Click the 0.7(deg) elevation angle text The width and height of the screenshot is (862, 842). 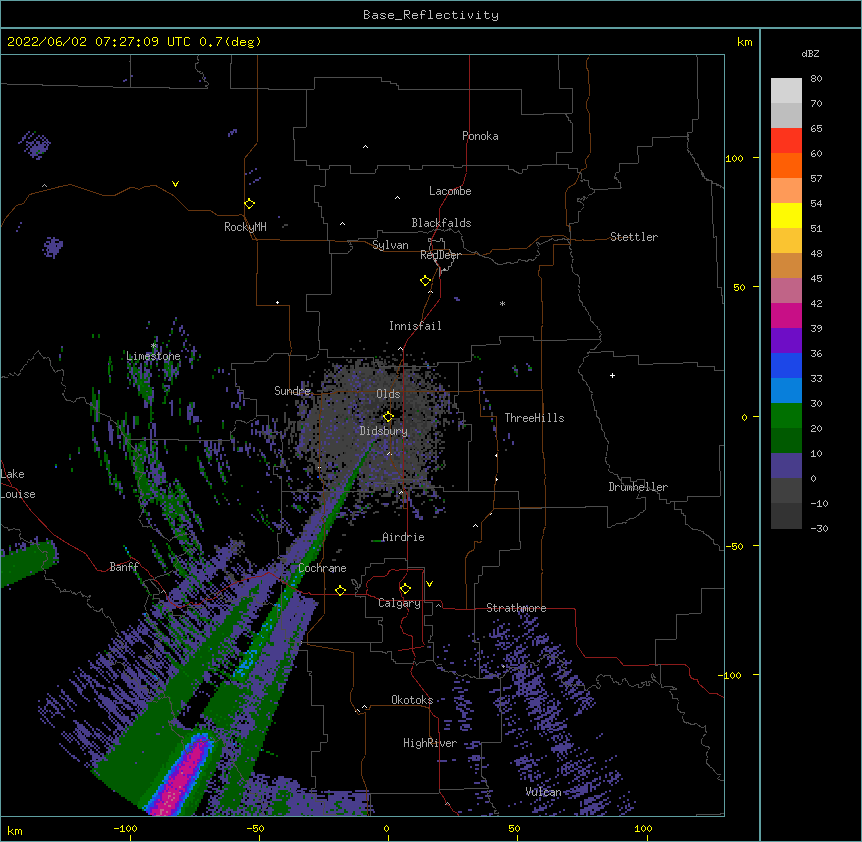point(230,42)
